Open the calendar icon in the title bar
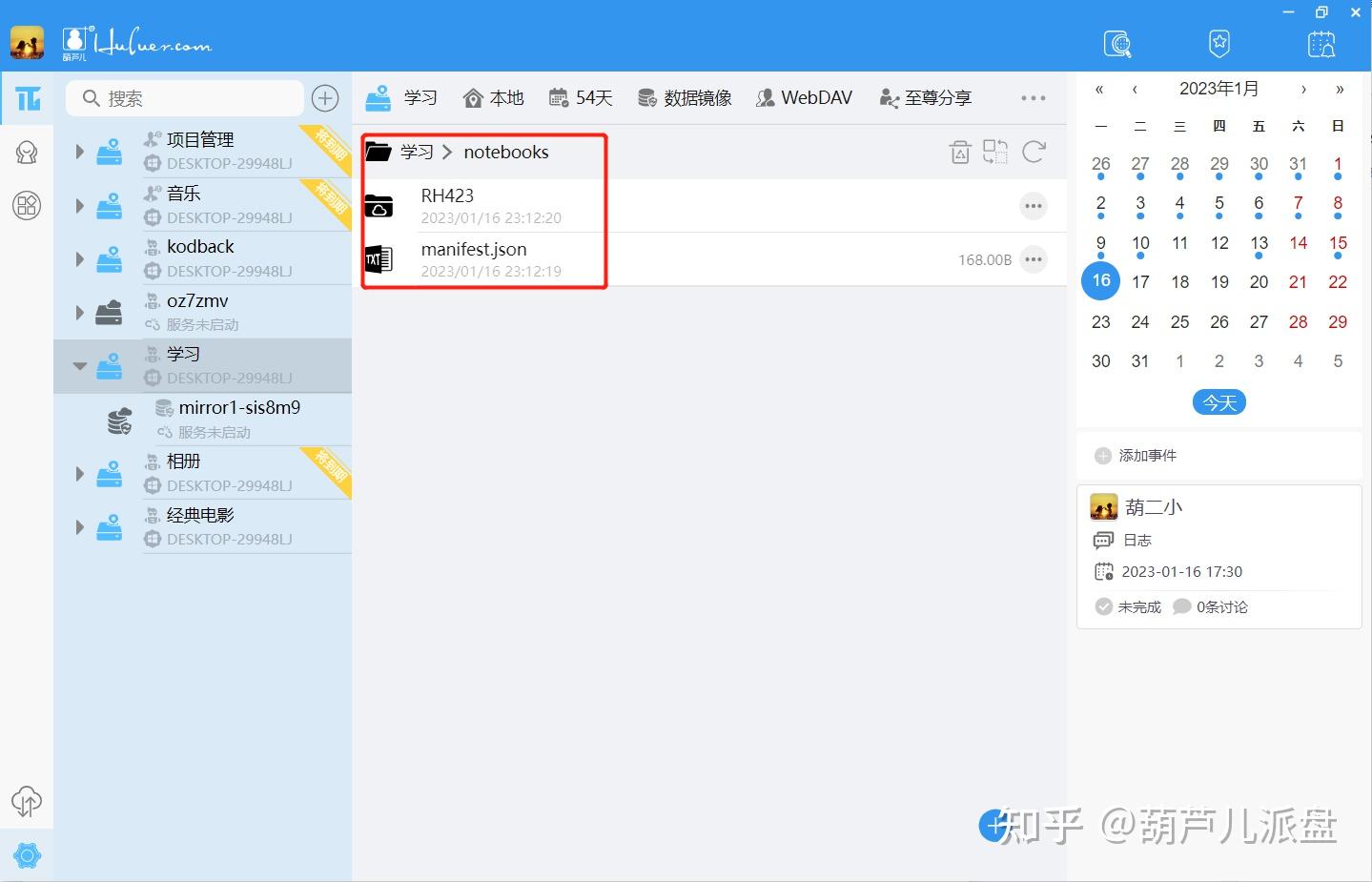The image size is (1372, 882). click(1321, 43)
